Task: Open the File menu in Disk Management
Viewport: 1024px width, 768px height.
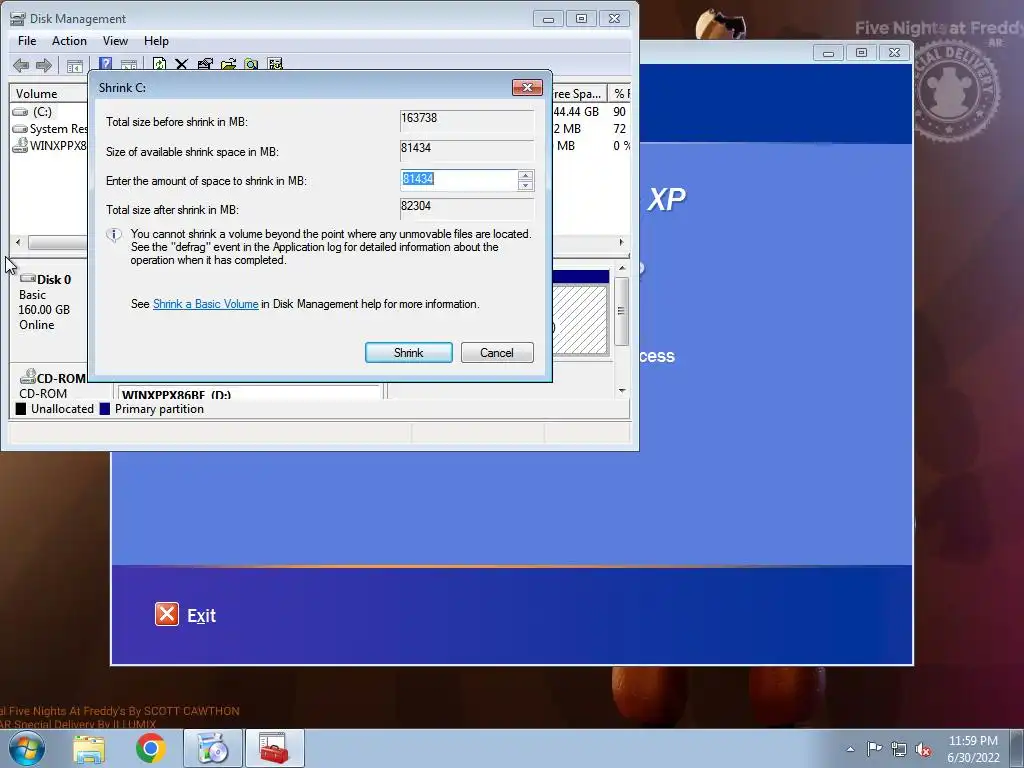Action: coord(27,40)
